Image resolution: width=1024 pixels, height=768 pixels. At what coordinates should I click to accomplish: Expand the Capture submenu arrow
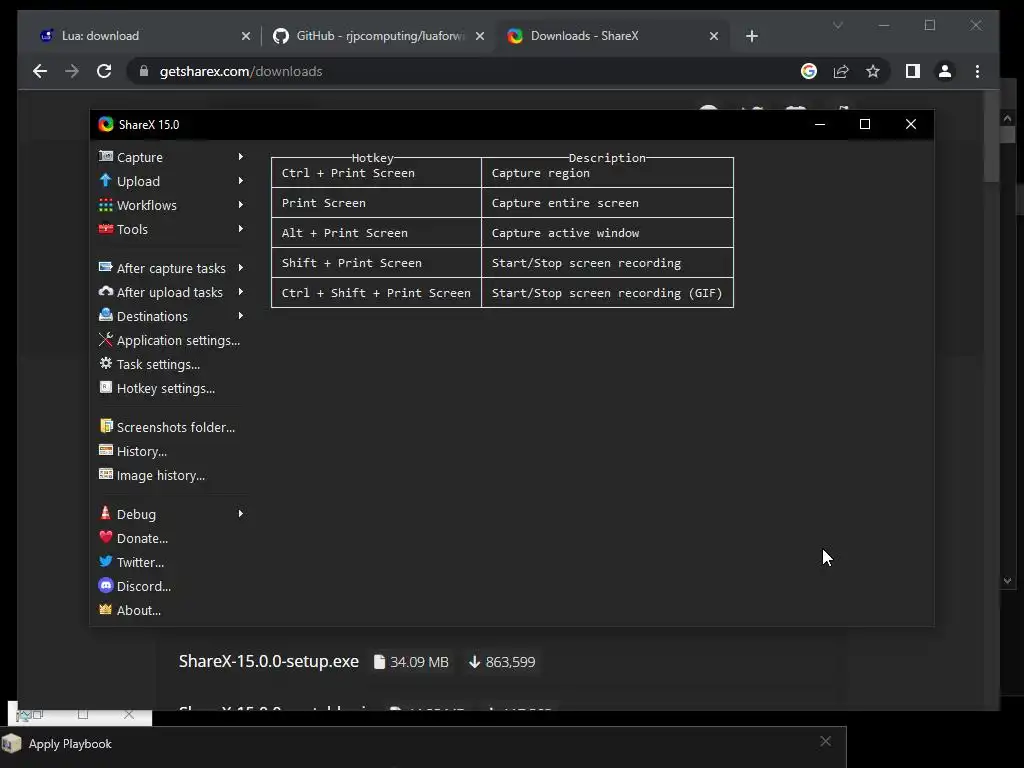(x=241, y=157)
